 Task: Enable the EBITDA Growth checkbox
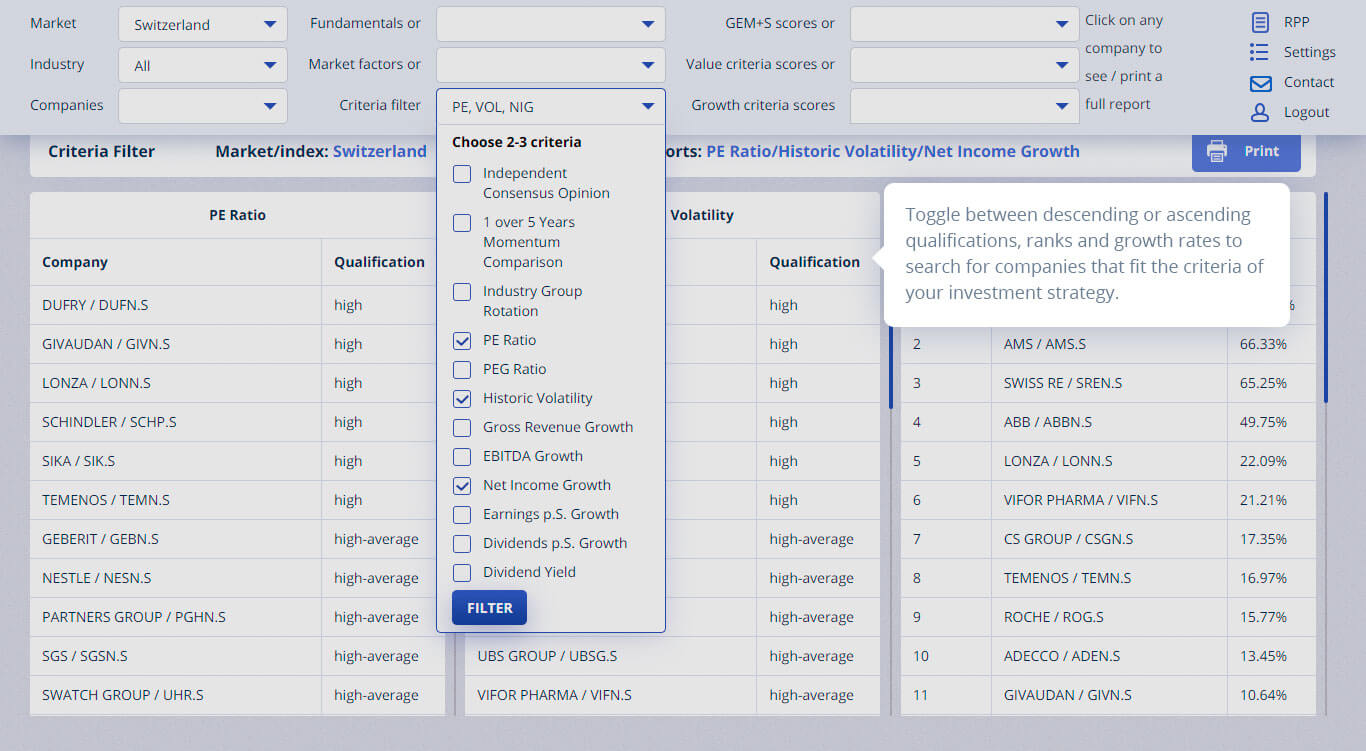462,457
